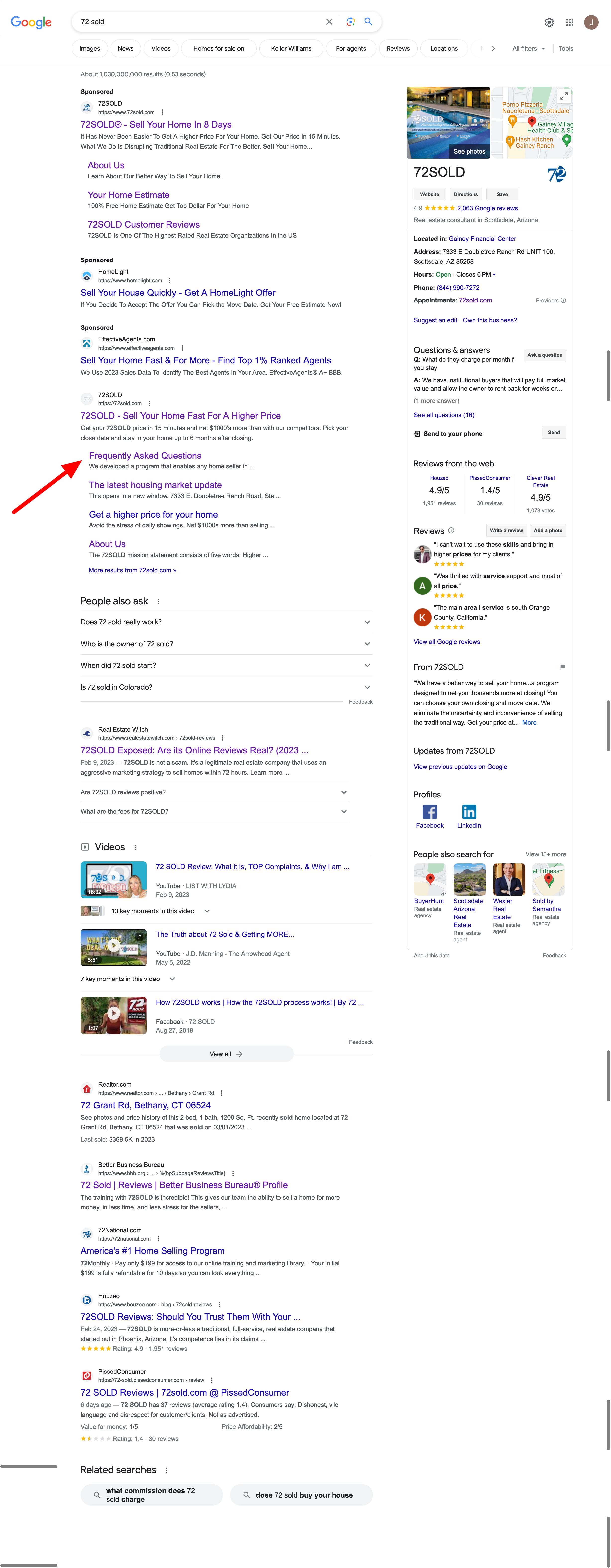
Task: Open Facebook profile for 72SOLD
Action: pos(430,816)
